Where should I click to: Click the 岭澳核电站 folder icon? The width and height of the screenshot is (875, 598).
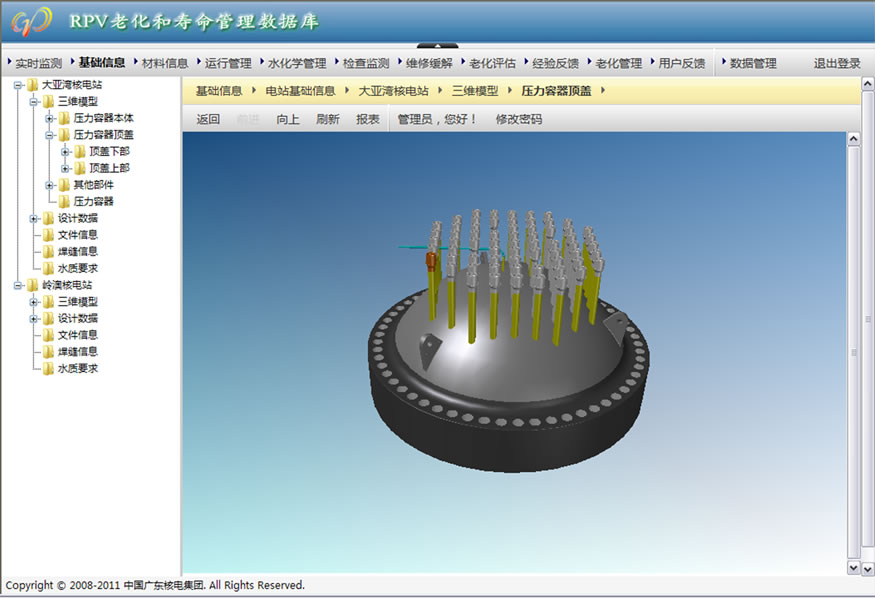click(x=33, y=285)
